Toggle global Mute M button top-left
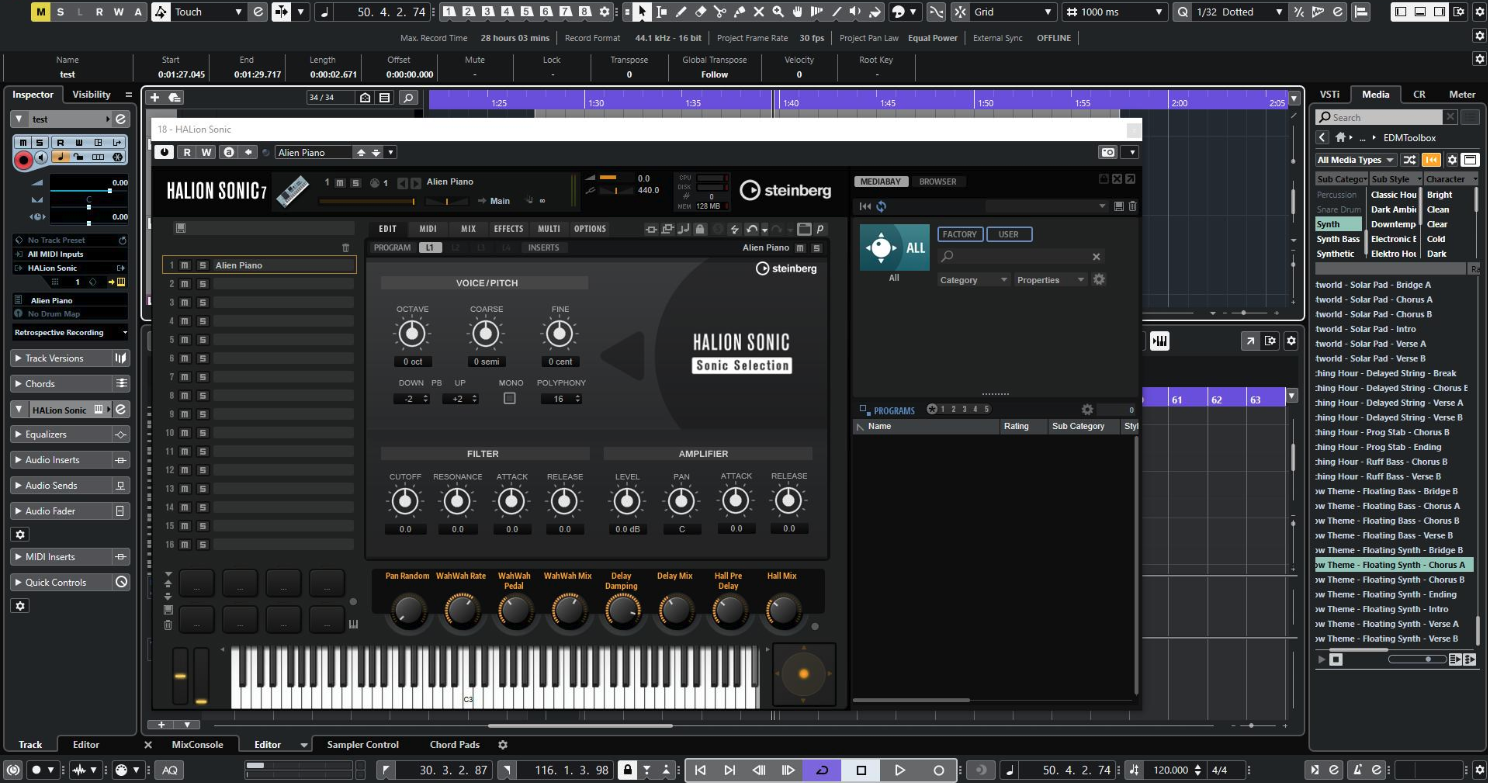 41,12
